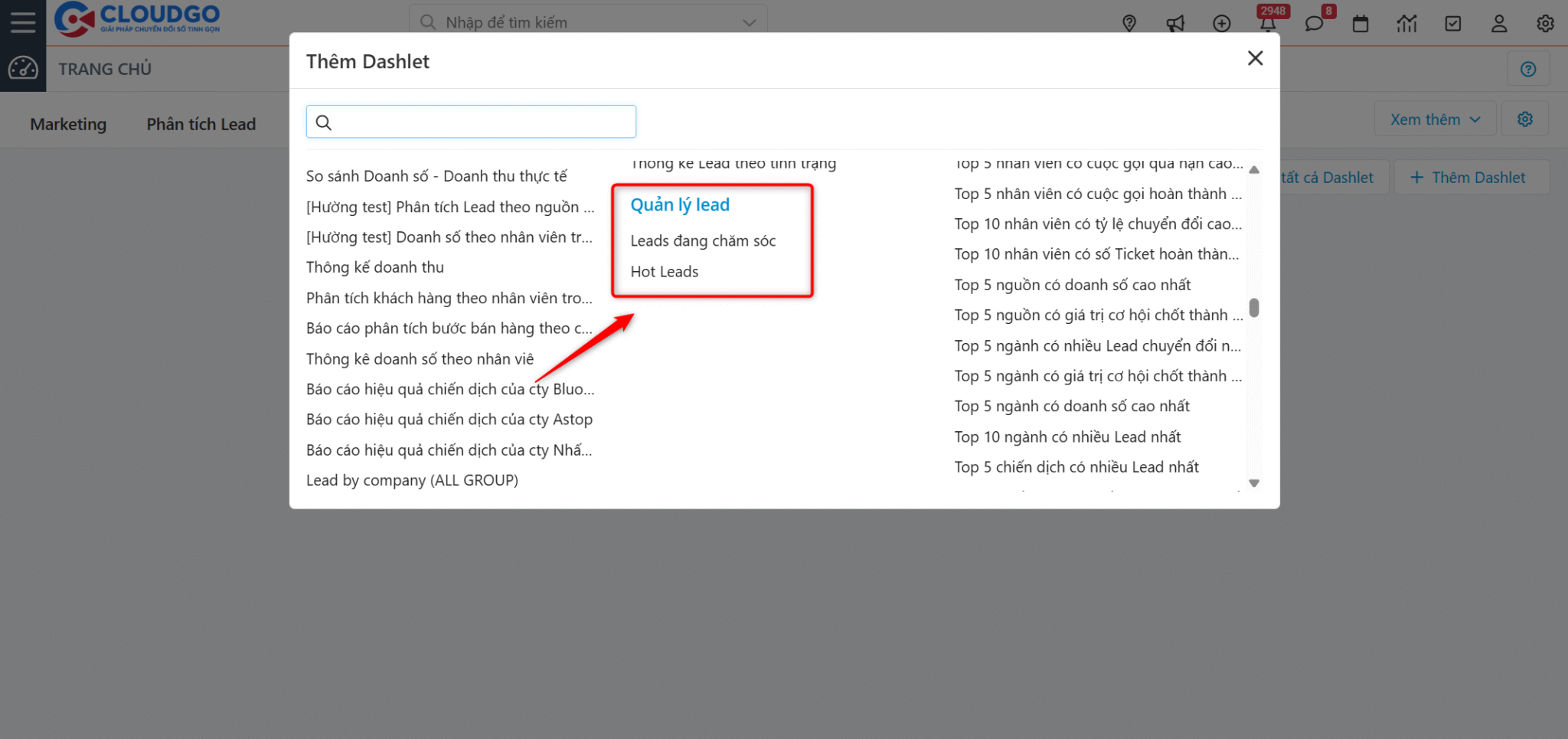
Task: Select 'Thông kế doanh thu' dashlet
Action: [374, 267]
